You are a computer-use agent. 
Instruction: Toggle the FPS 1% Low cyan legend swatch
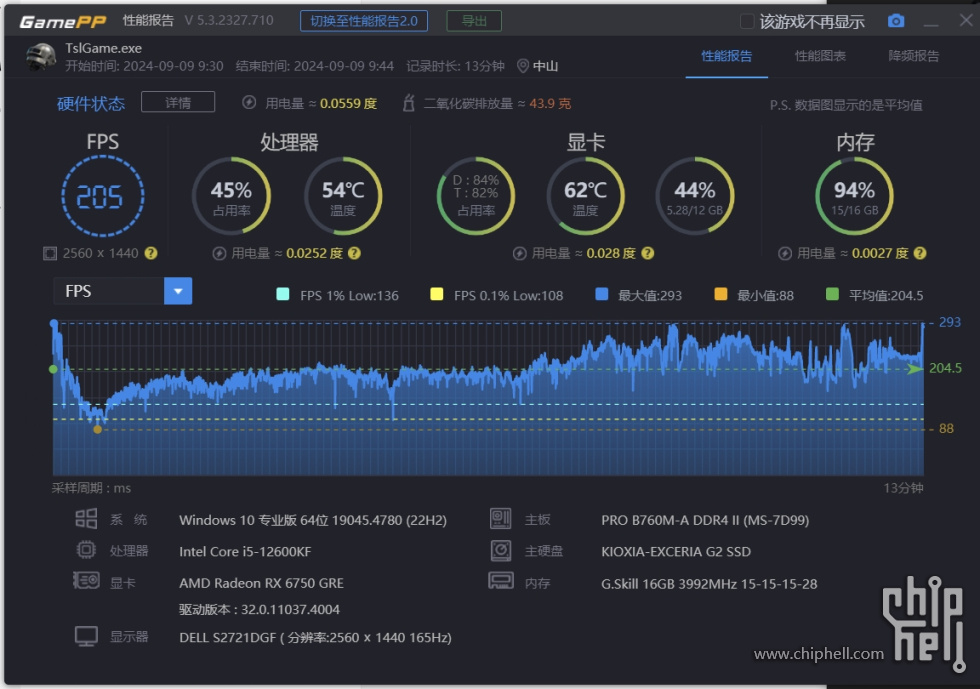click(282, 294)
